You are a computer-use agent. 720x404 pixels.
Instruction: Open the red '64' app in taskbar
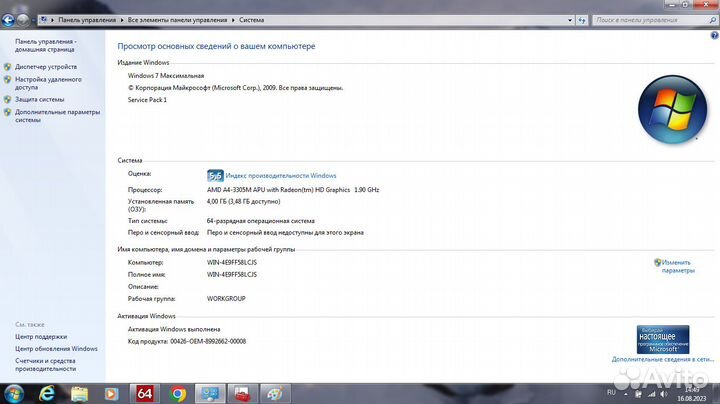[144, 393]
